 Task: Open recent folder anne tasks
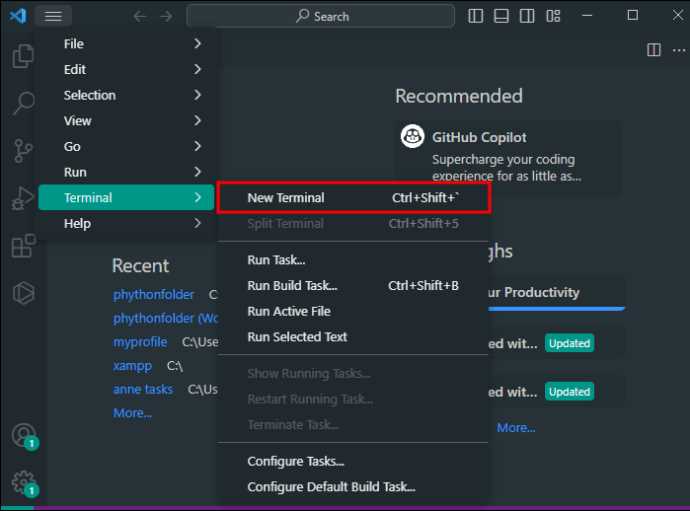[x=143, y=390]
